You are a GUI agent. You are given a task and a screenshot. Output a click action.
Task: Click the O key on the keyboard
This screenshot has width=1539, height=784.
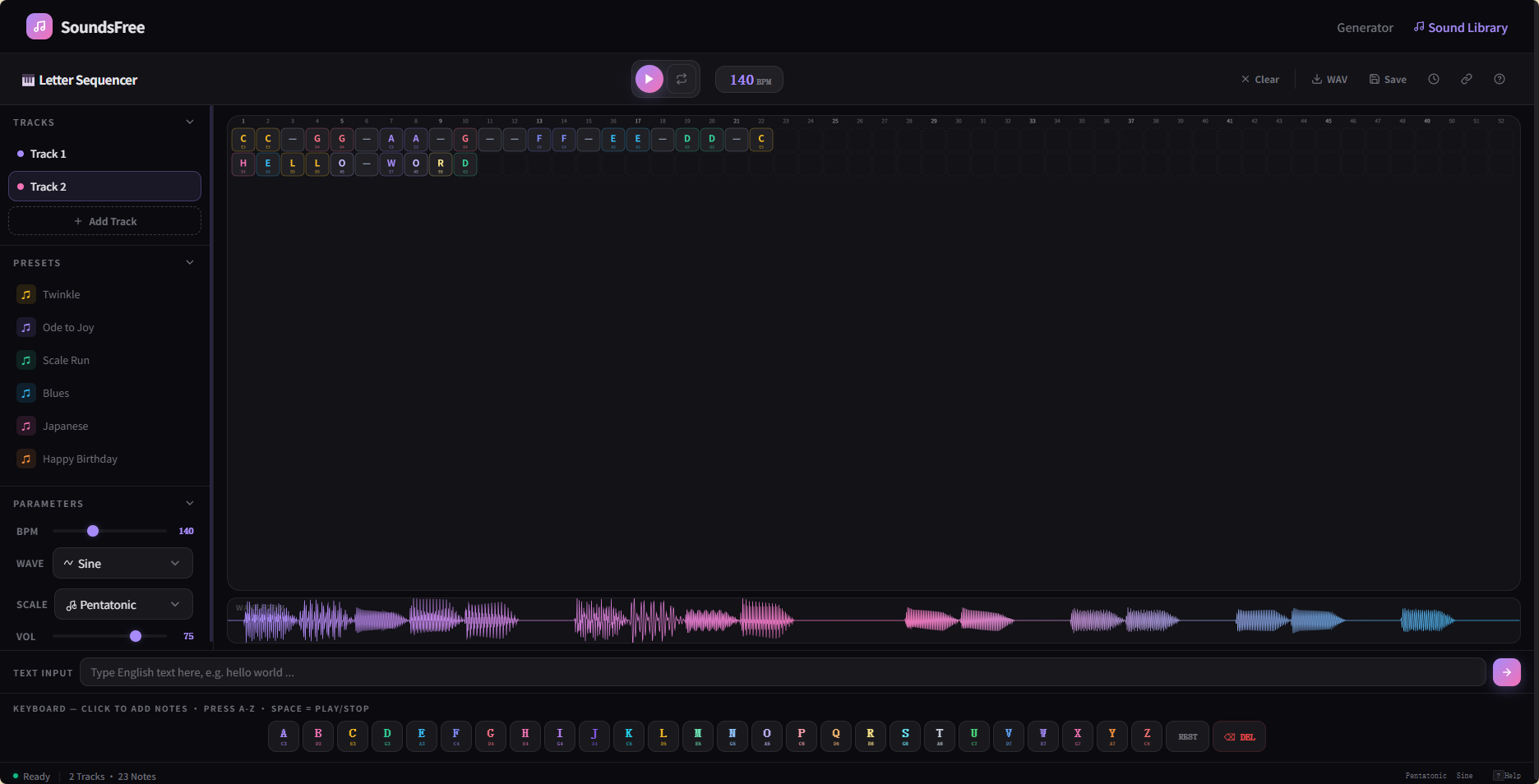pyautogui.click(x=767, y=736)
